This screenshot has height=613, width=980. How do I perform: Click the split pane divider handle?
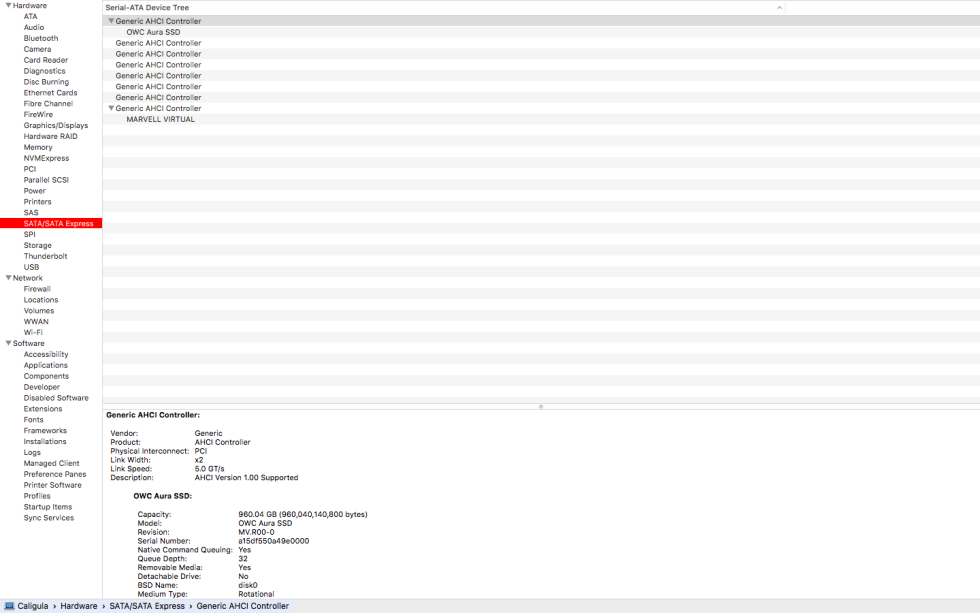pos(541,406)
